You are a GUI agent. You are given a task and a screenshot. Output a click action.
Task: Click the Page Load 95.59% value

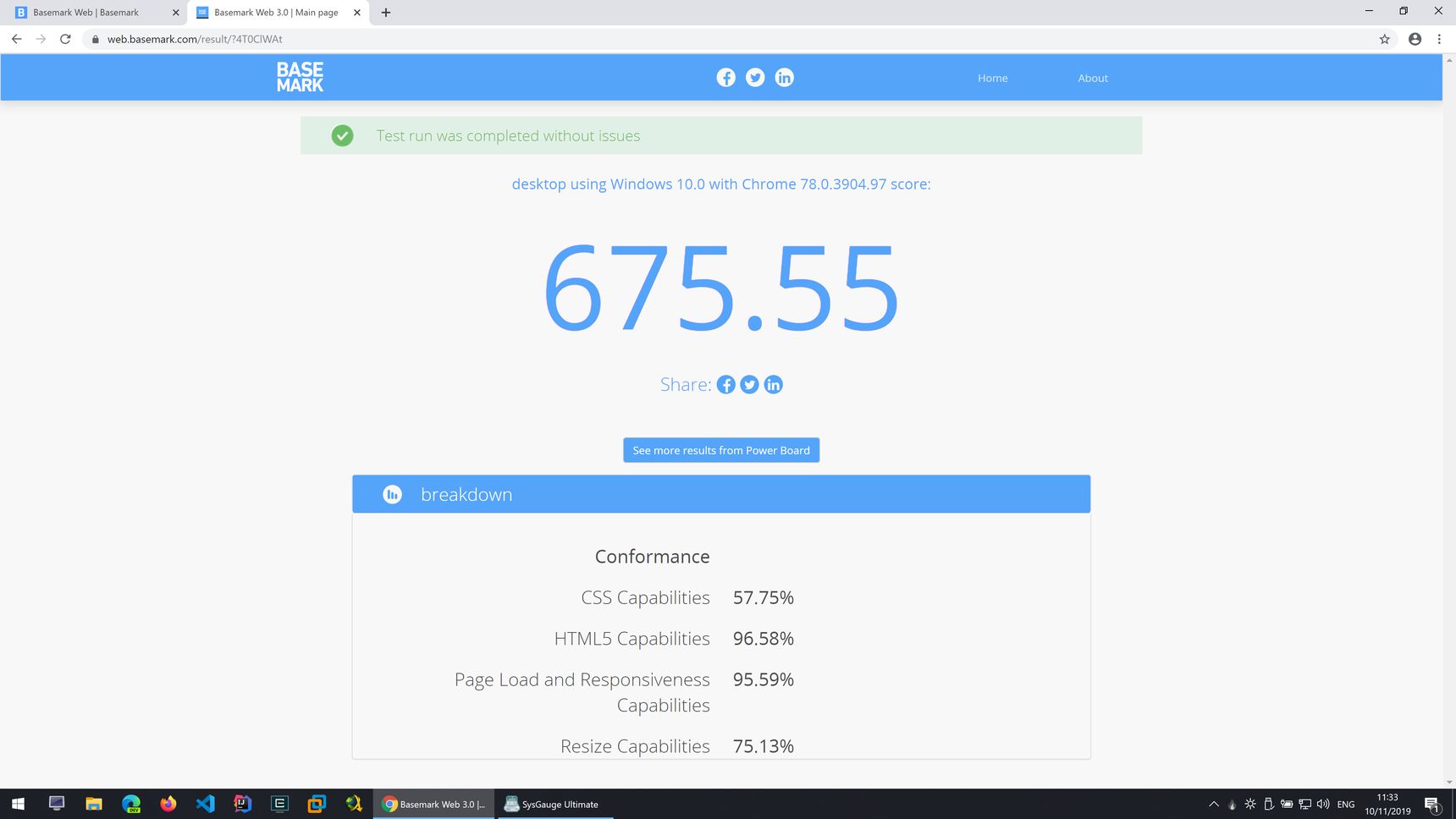764,679
